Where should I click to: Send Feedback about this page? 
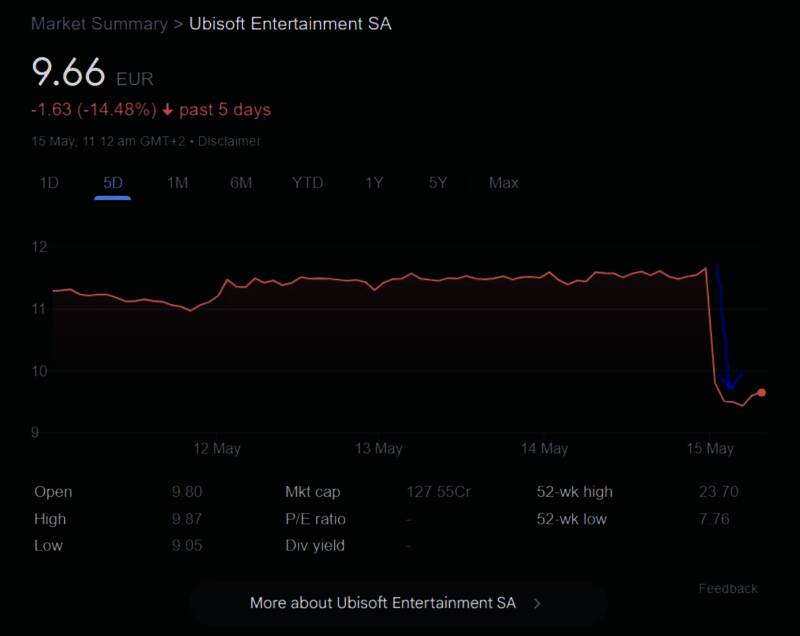click(730, 588)
